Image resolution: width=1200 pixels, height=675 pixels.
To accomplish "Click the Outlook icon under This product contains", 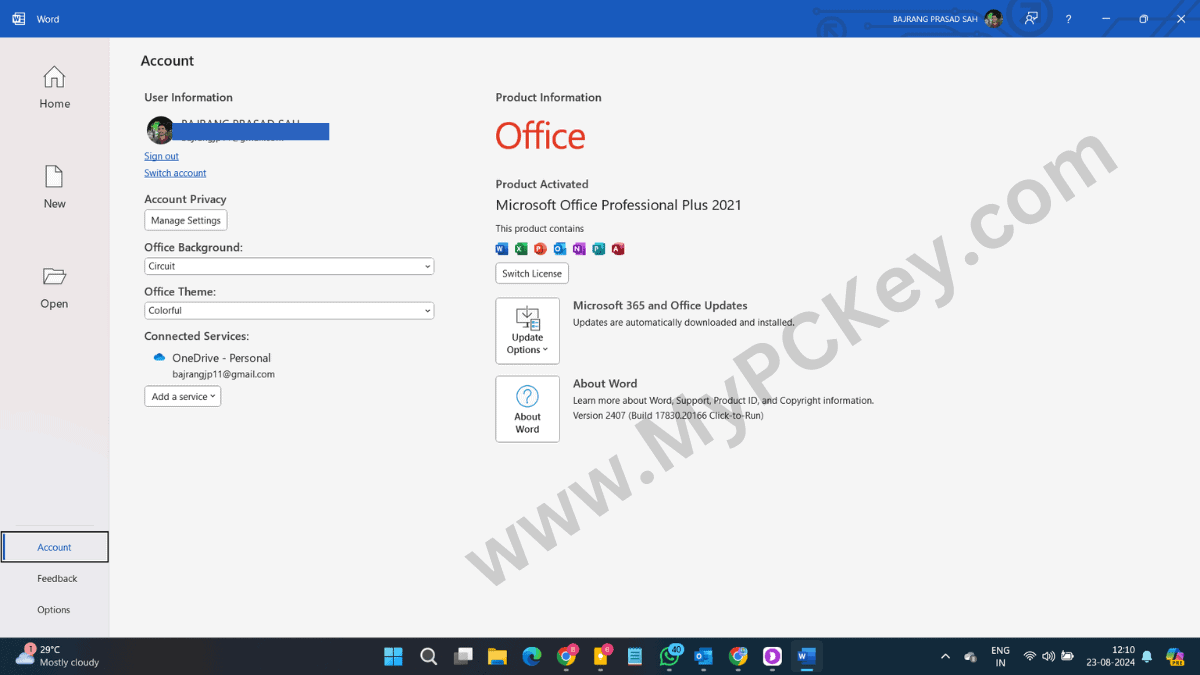I will coord(560,248).
